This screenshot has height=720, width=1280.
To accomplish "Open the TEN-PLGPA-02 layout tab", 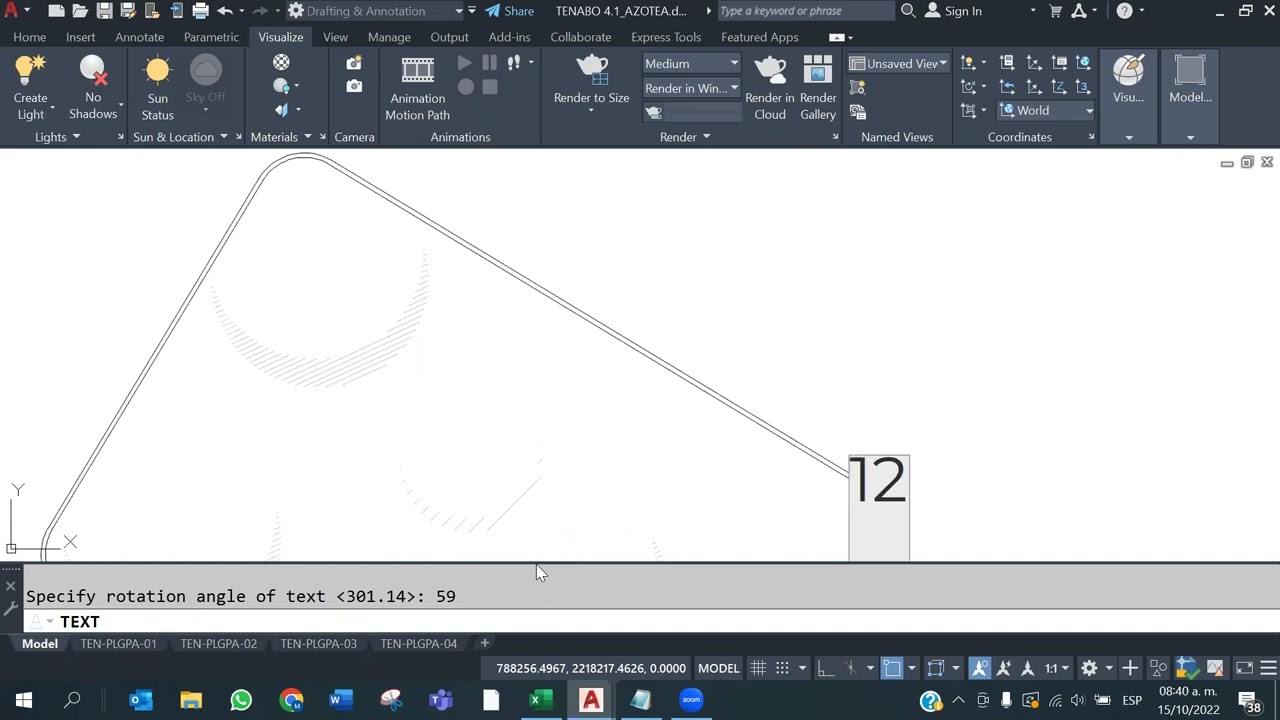I will (x=218, y=643).
